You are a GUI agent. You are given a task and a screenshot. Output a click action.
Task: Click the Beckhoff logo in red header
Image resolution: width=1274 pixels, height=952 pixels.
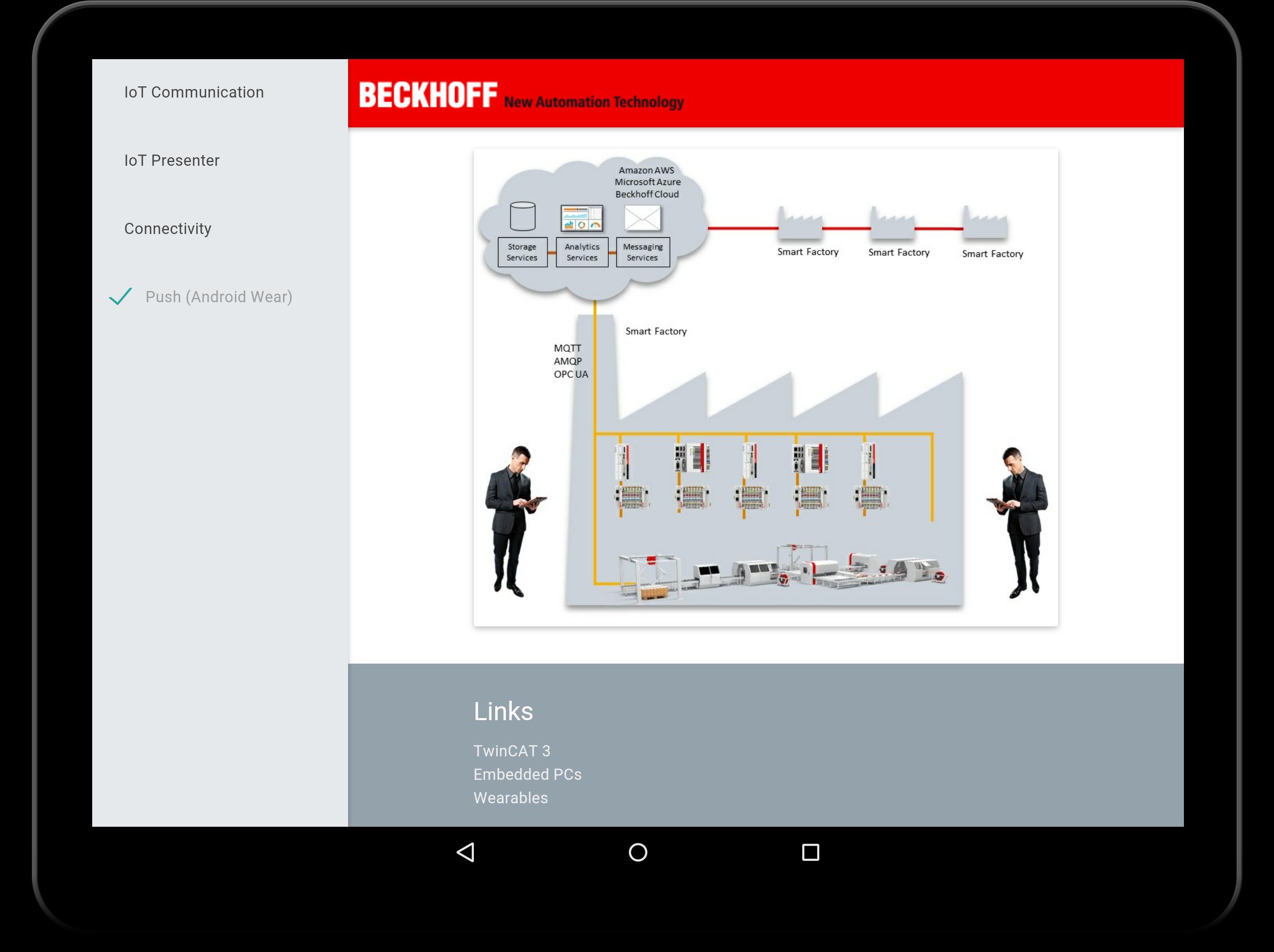[428, 95]
